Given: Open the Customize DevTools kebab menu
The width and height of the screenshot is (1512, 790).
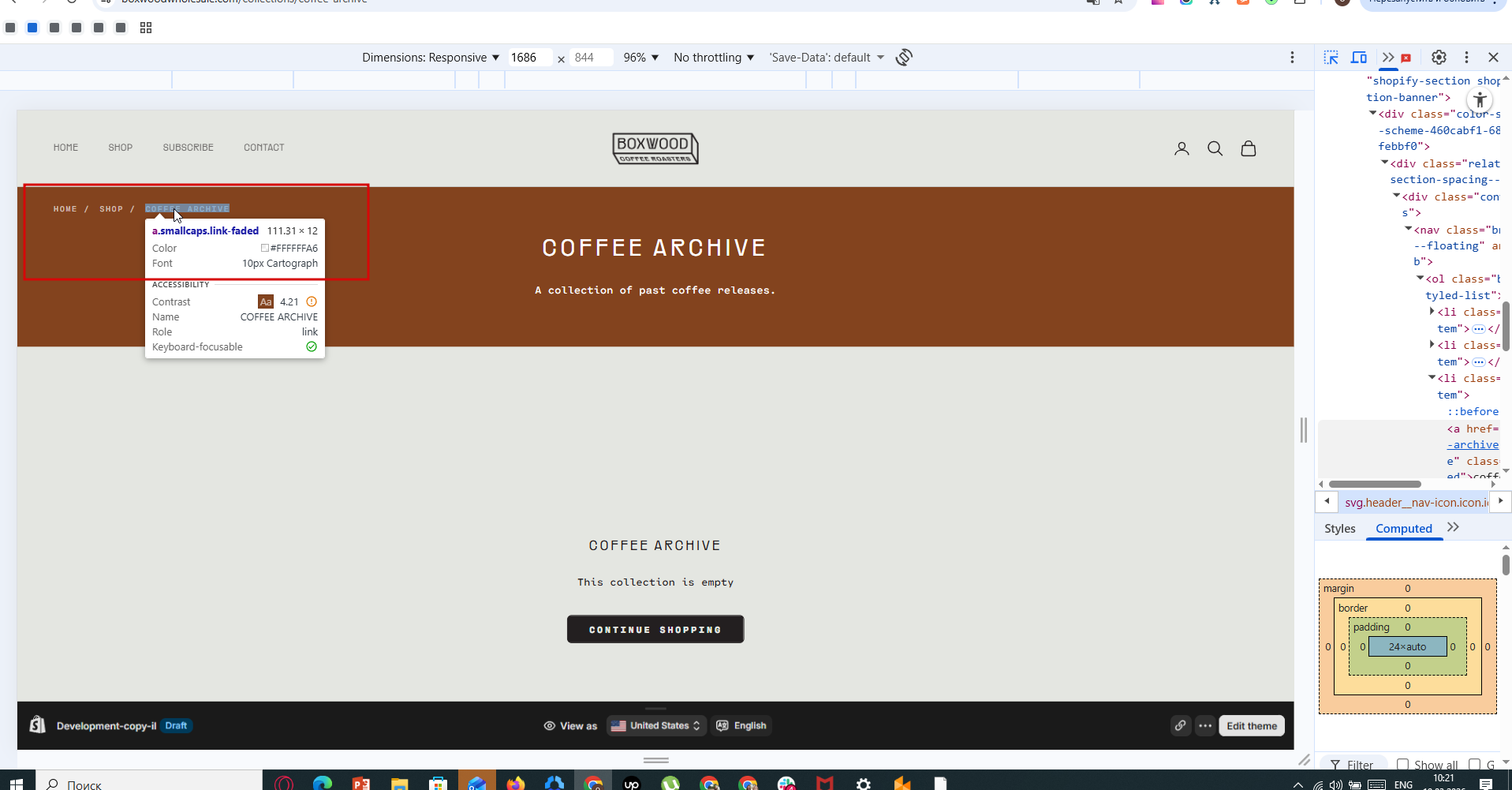Looking at the screenshot, I should (1466, 57).
